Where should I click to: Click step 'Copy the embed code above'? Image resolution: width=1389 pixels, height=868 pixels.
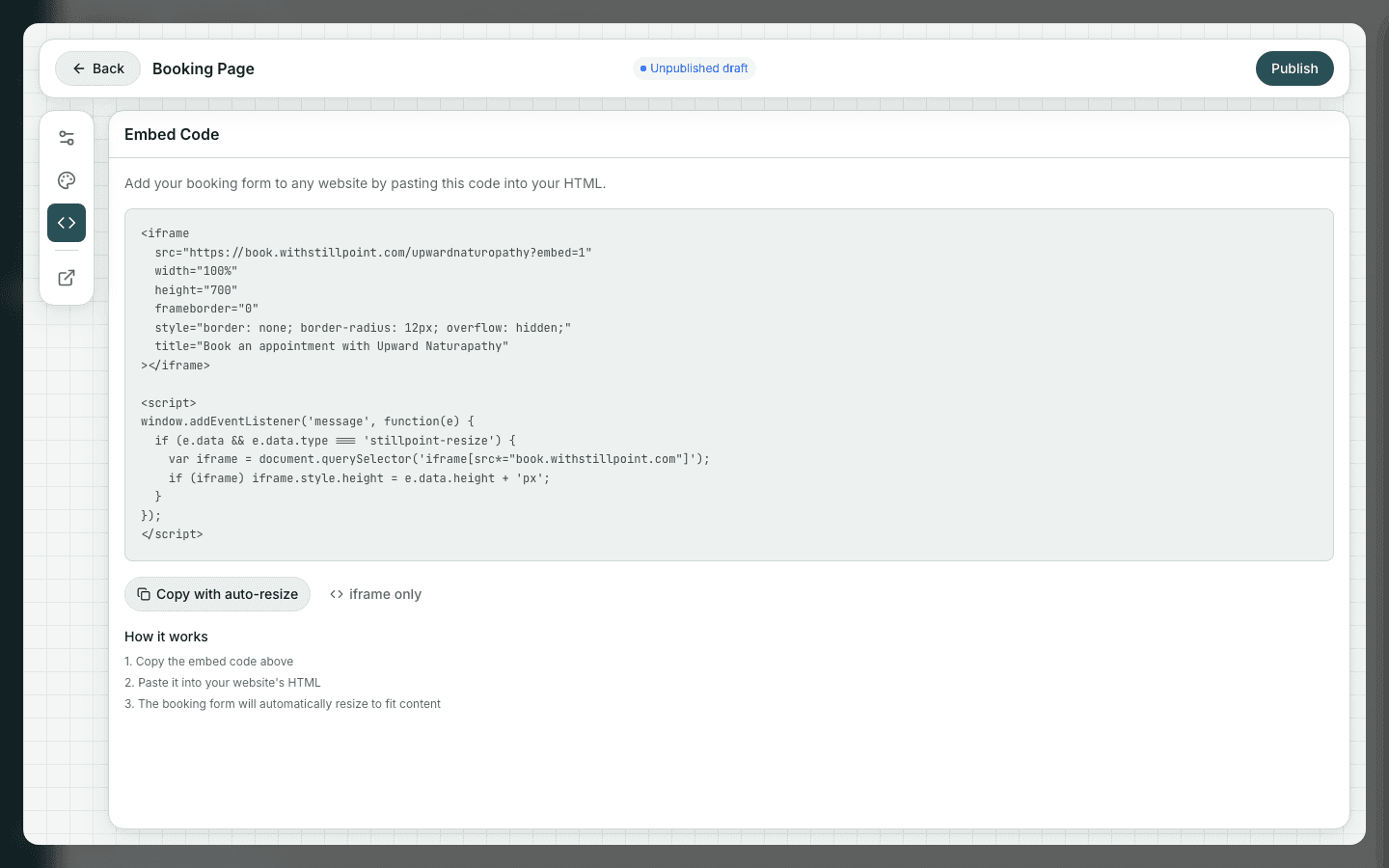[209, 662]
